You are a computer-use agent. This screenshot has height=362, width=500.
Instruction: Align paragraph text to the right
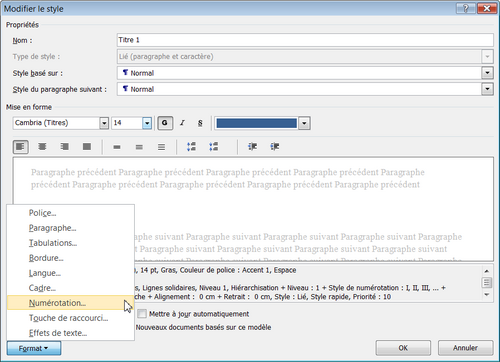point(65,147)
